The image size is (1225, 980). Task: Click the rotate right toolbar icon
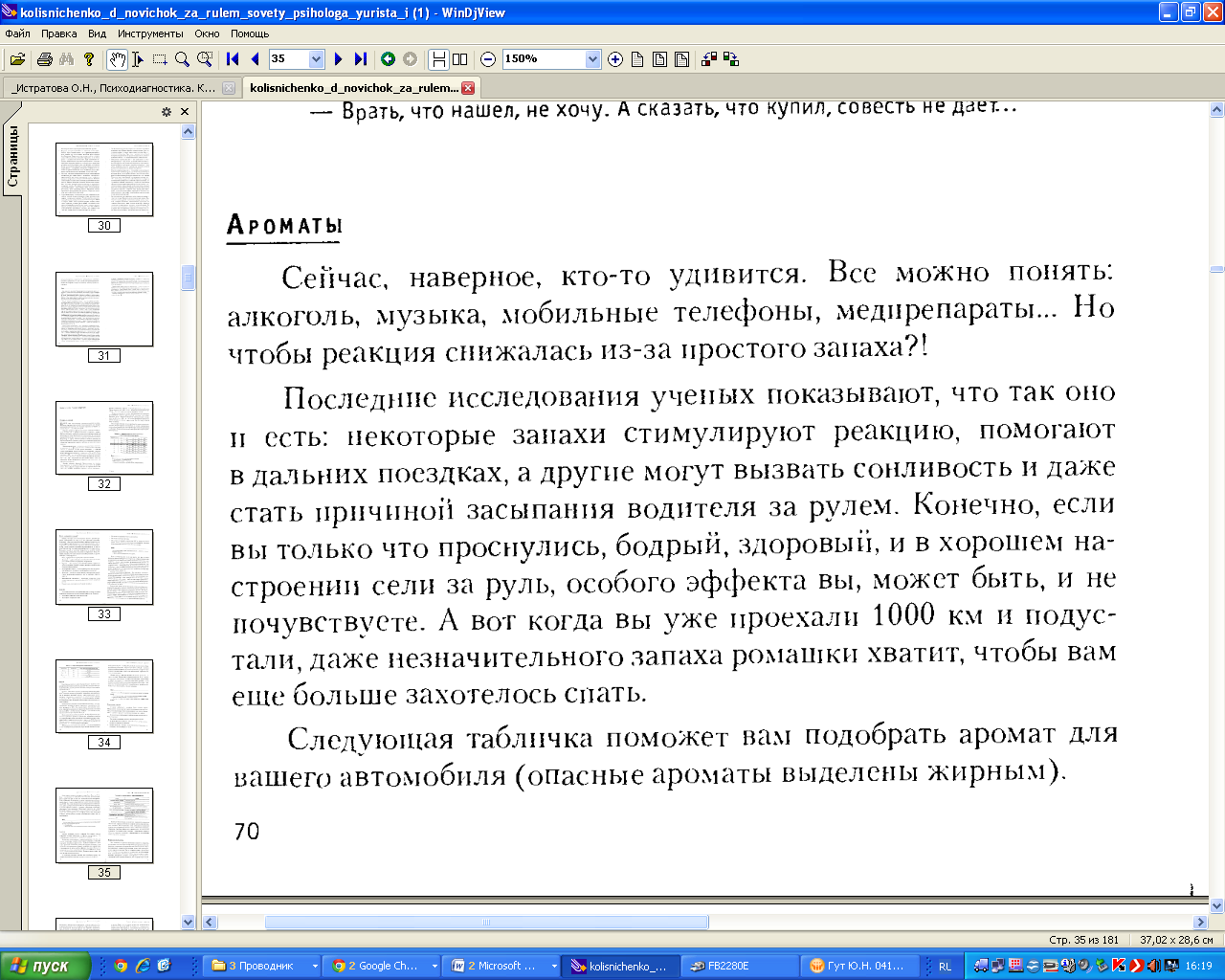tap(731, 59)
